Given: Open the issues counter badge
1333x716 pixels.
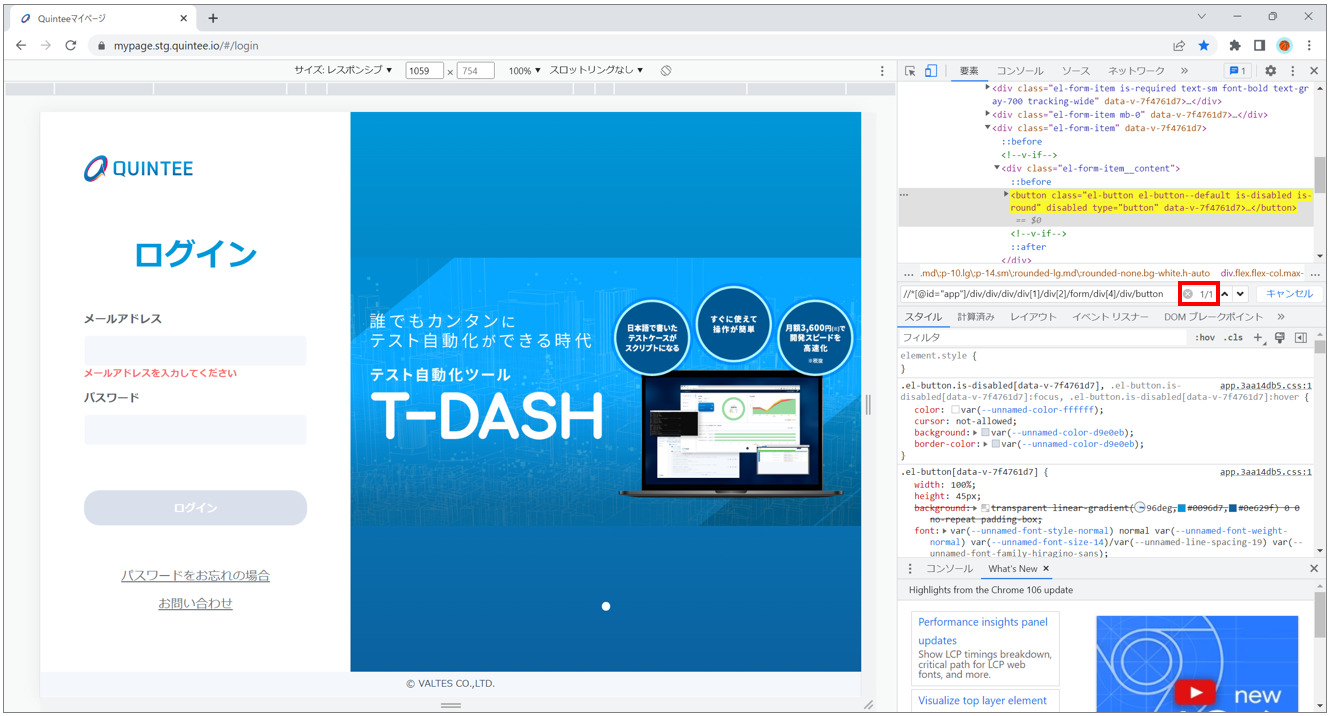Looking at the screenshot, I should coord(1237,71).
